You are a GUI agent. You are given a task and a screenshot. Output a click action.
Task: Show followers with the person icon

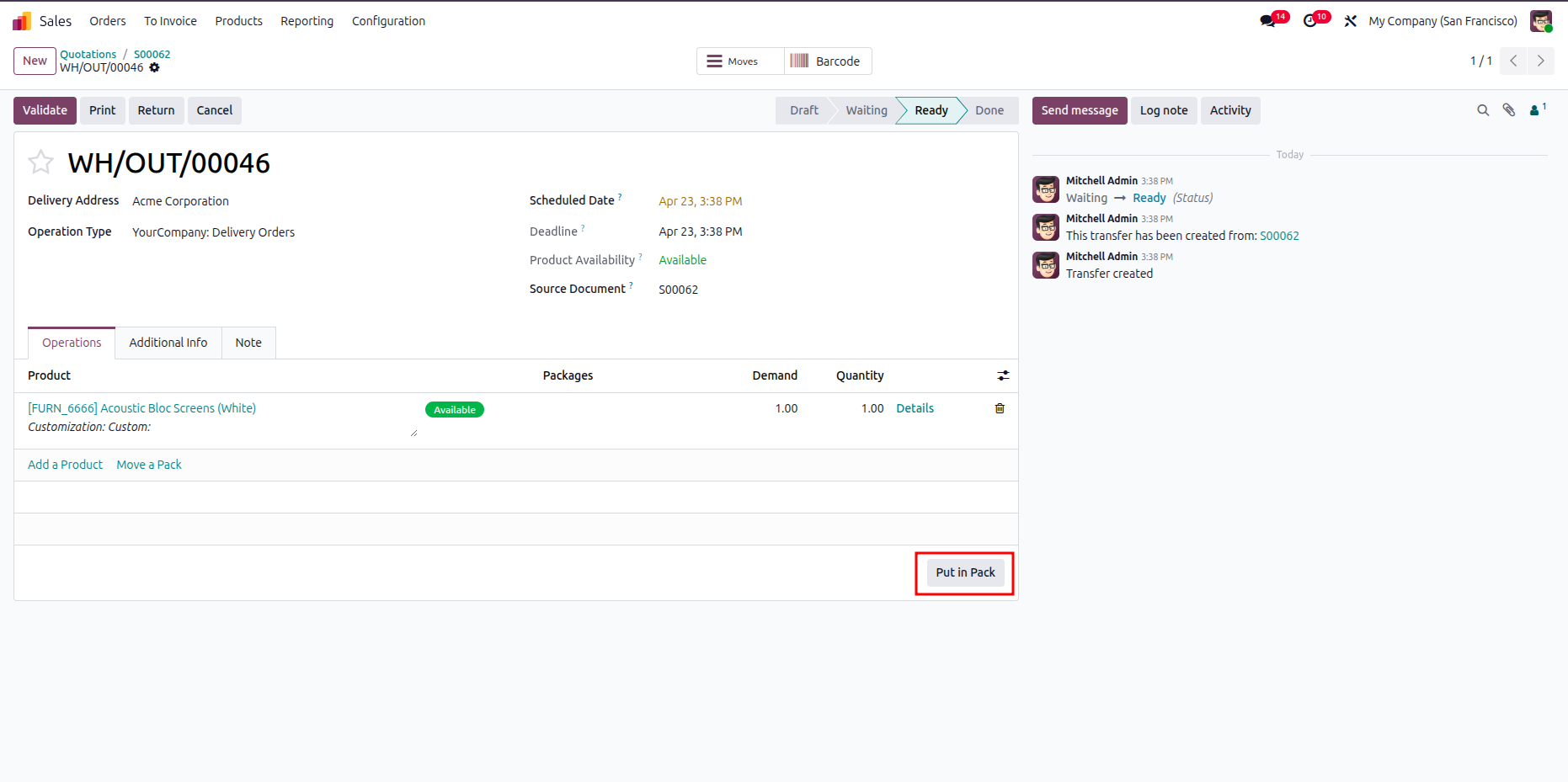click(1538, 109)
